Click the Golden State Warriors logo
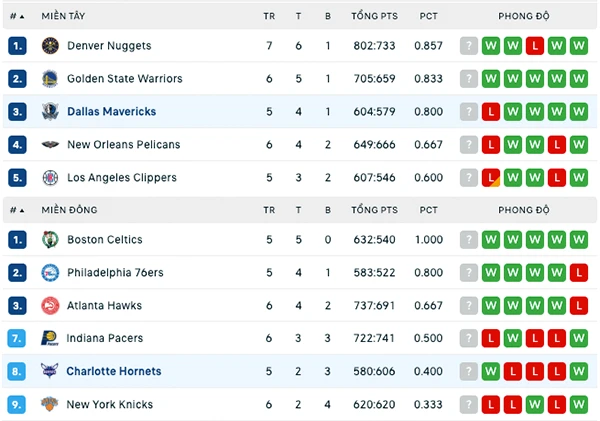The width and height of the screenshot is (600, 421). (50, 79)
